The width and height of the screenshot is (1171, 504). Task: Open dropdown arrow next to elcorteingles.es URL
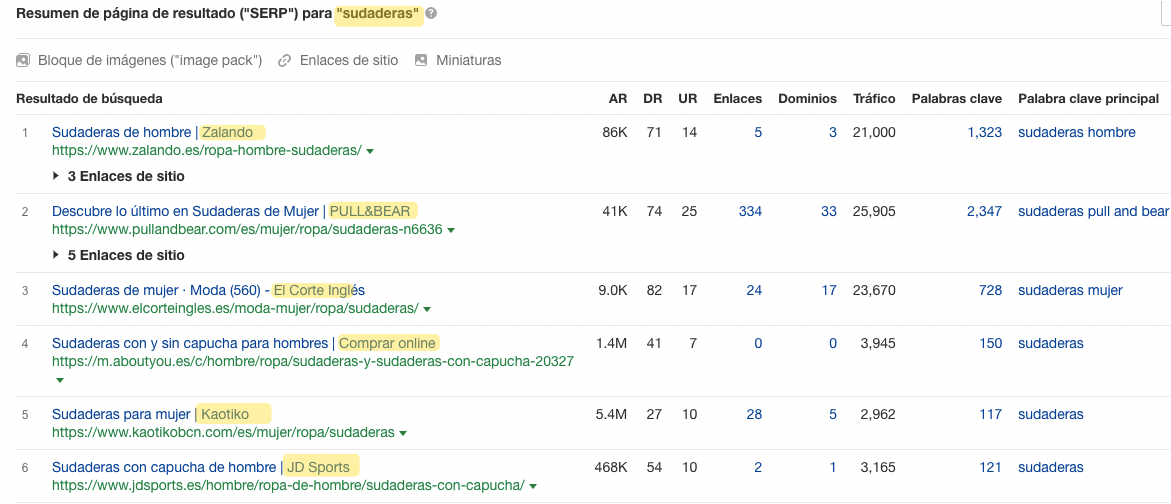point(426,308)
